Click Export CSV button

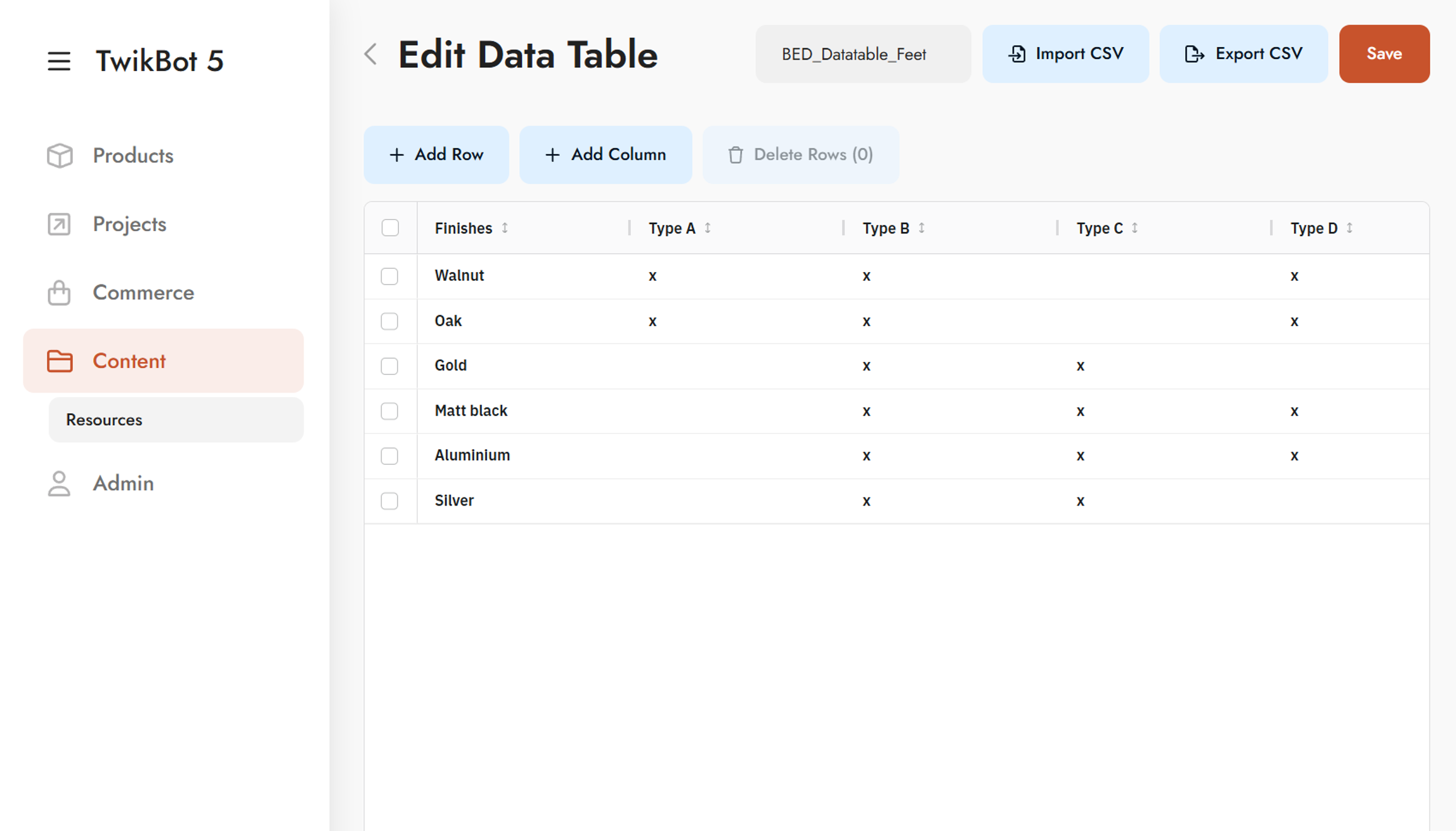(x=1243, y=54)
